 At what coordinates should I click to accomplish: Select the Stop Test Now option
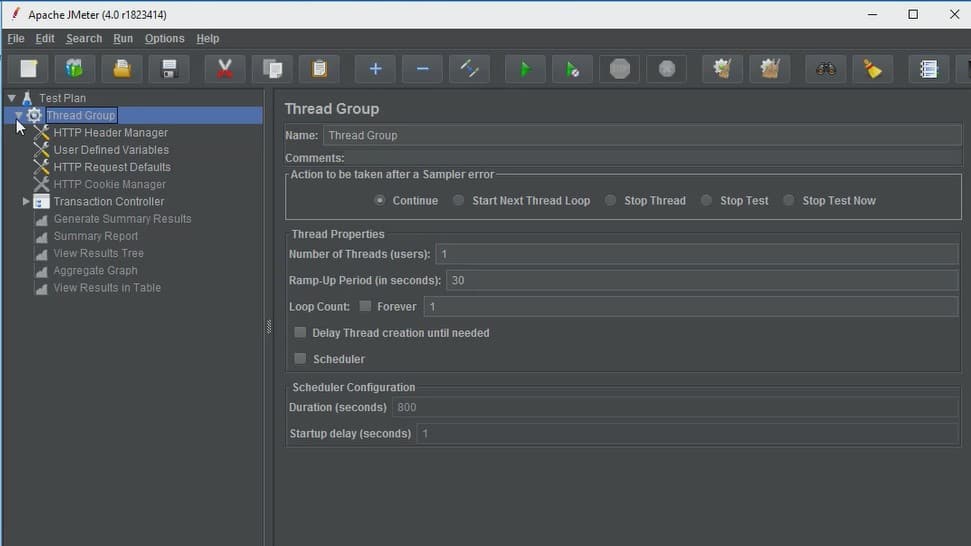[x=788, y=200]
